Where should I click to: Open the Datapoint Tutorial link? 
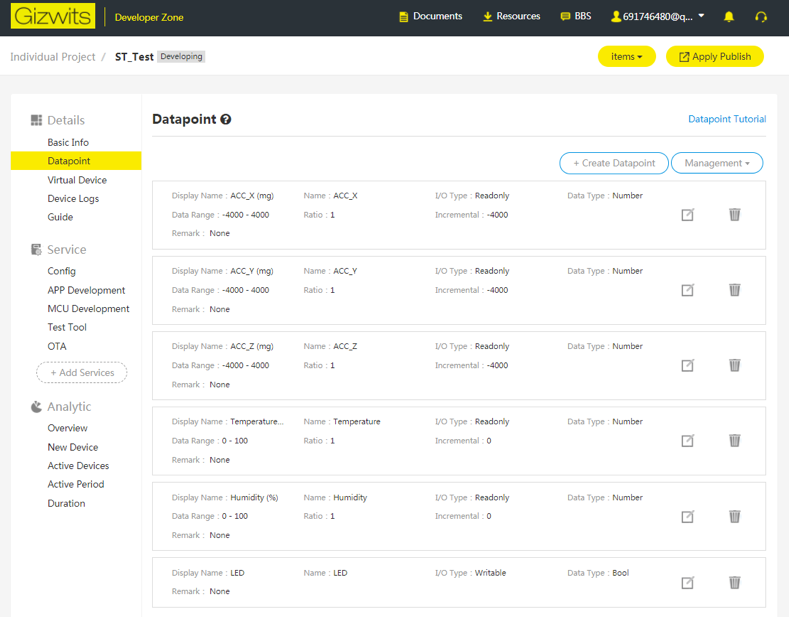(x=727, y=119)
